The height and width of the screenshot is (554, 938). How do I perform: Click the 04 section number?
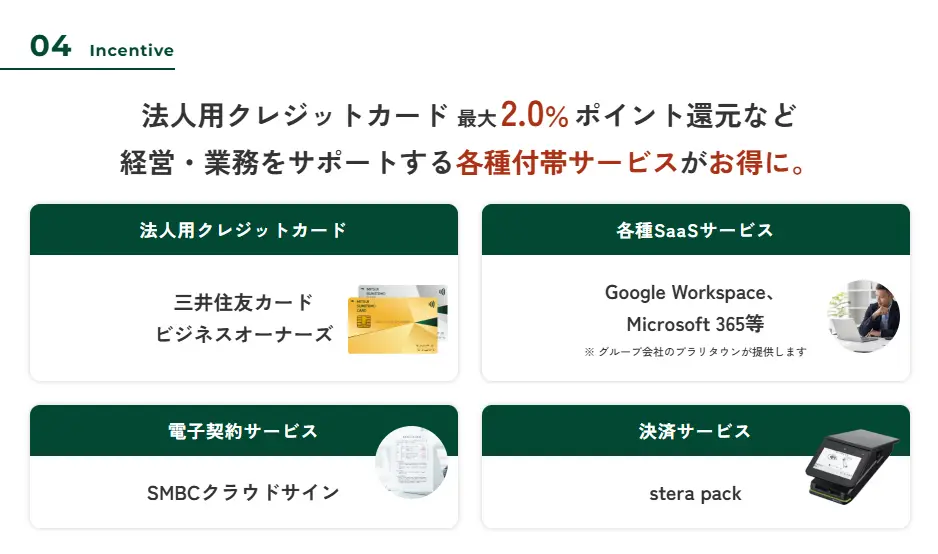pos(51,46)
